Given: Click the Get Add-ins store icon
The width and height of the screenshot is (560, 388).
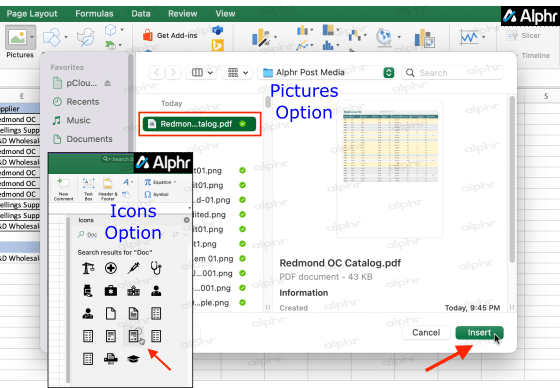Looking at the screenshot, I should click(x=148, y=35).
